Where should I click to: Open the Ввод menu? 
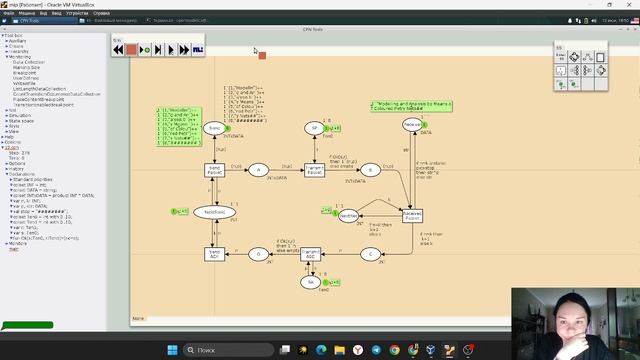56,13
